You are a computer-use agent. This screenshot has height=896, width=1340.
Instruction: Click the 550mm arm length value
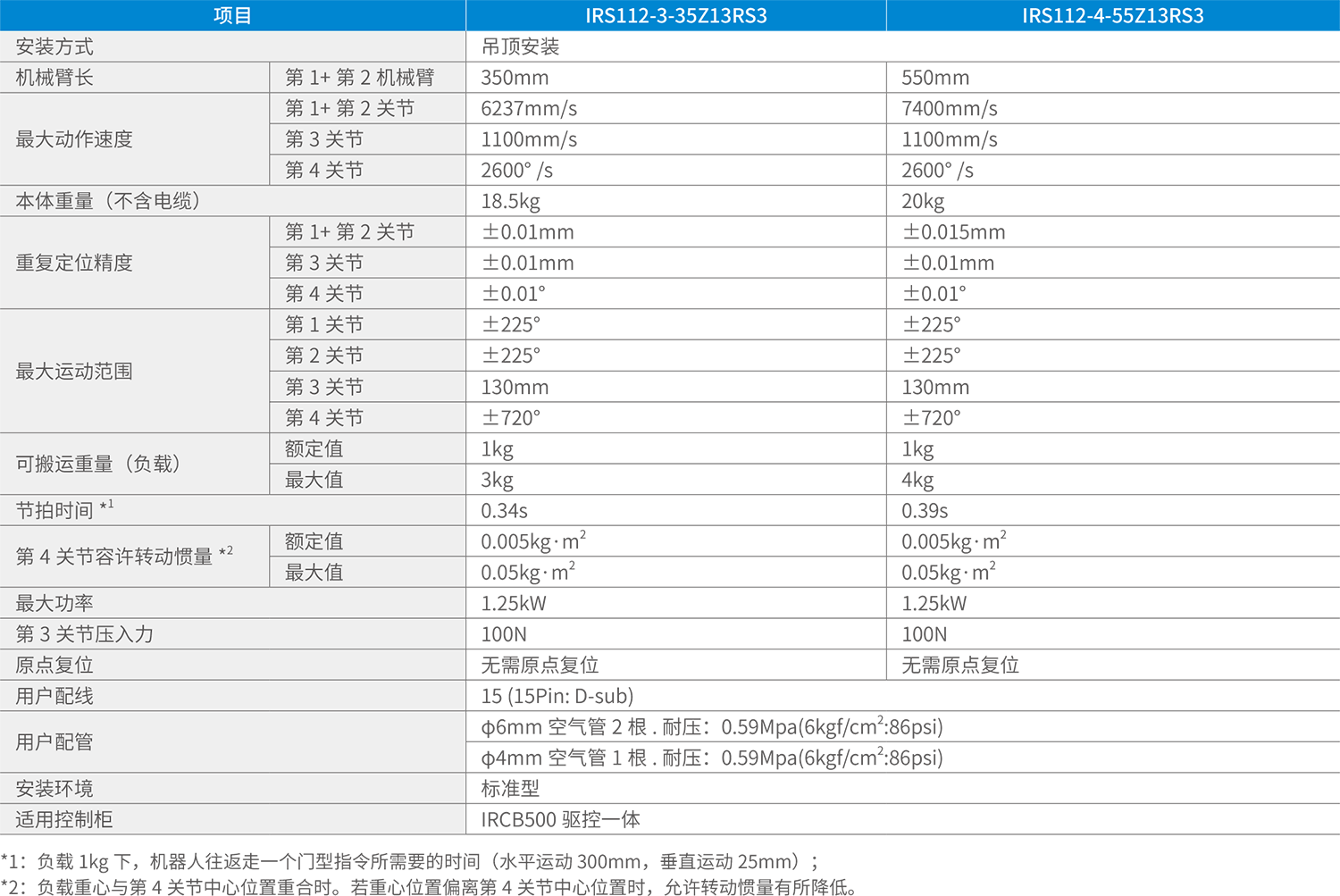click(935, 78)
